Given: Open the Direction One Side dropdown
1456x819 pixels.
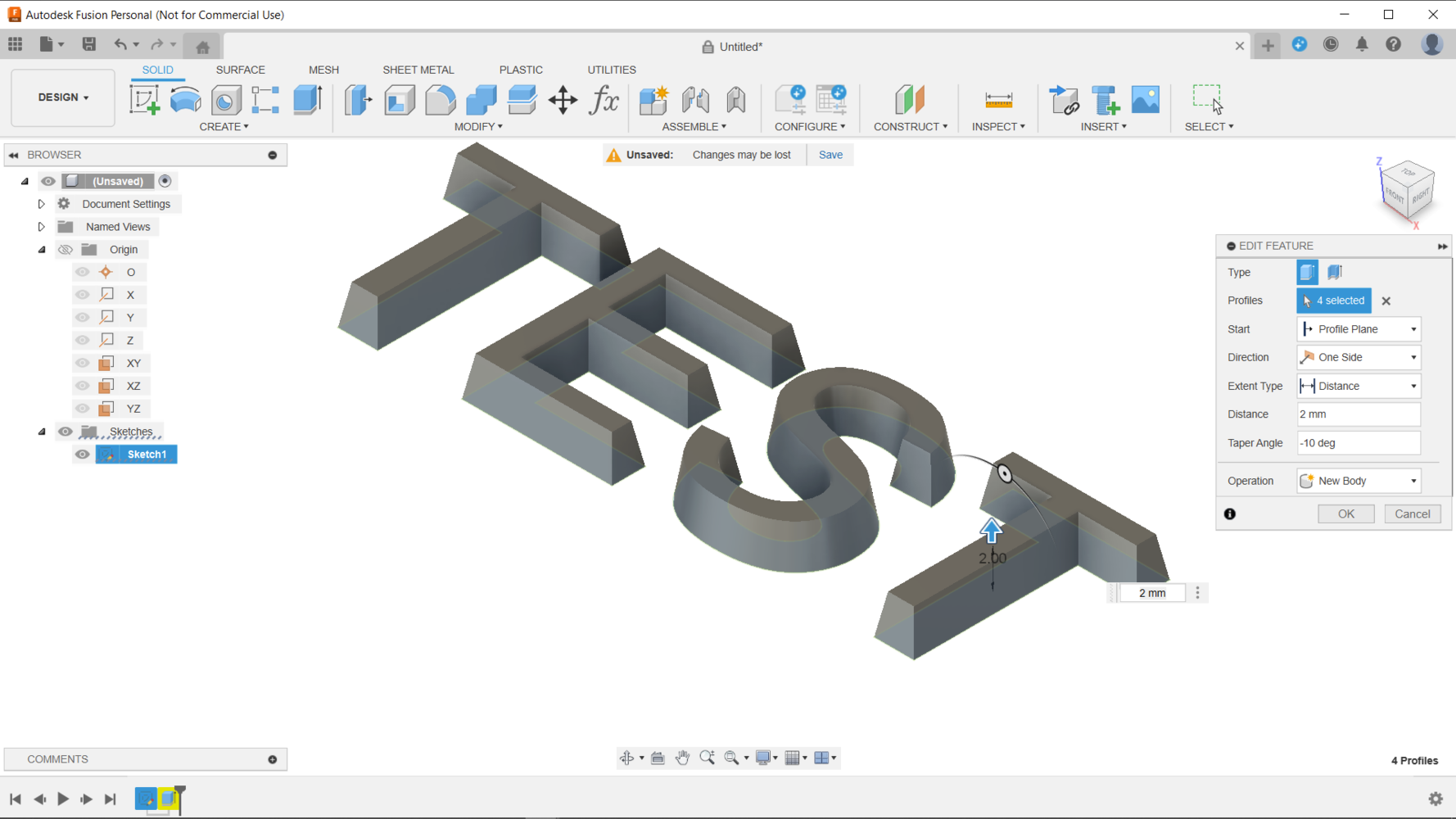Looking at the screenshot, I should (x=1359, y=357).
